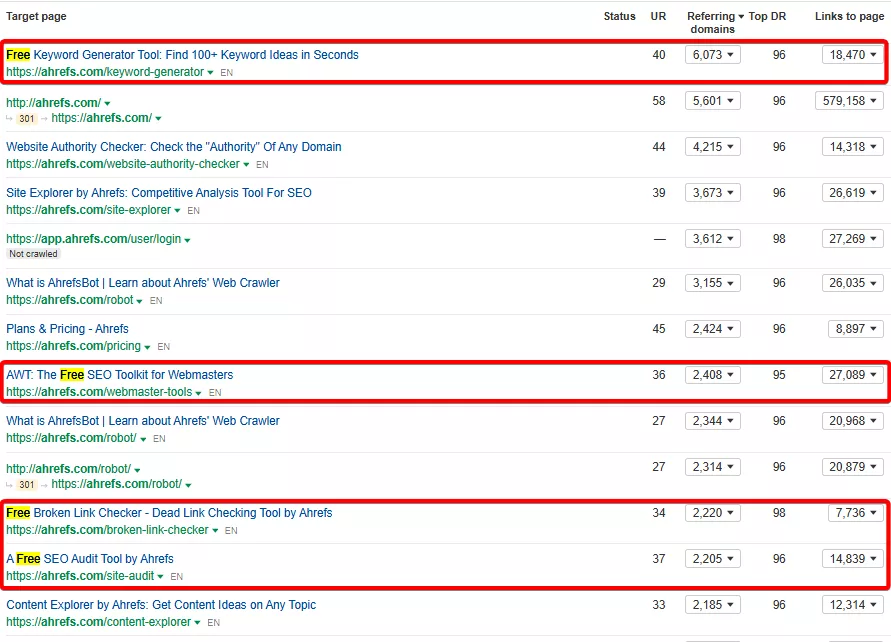Expand URL caret for ahrefs.com/pricing
This screenshot has width=891, height=642.
(x=147, y=347)
